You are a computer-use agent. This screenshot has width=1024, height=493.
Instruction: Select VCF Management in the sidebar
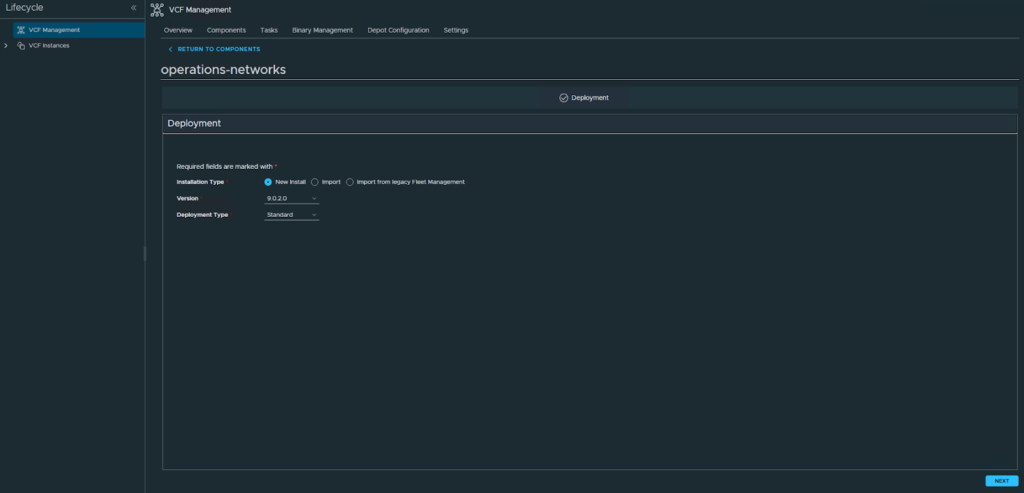point(79,30)
